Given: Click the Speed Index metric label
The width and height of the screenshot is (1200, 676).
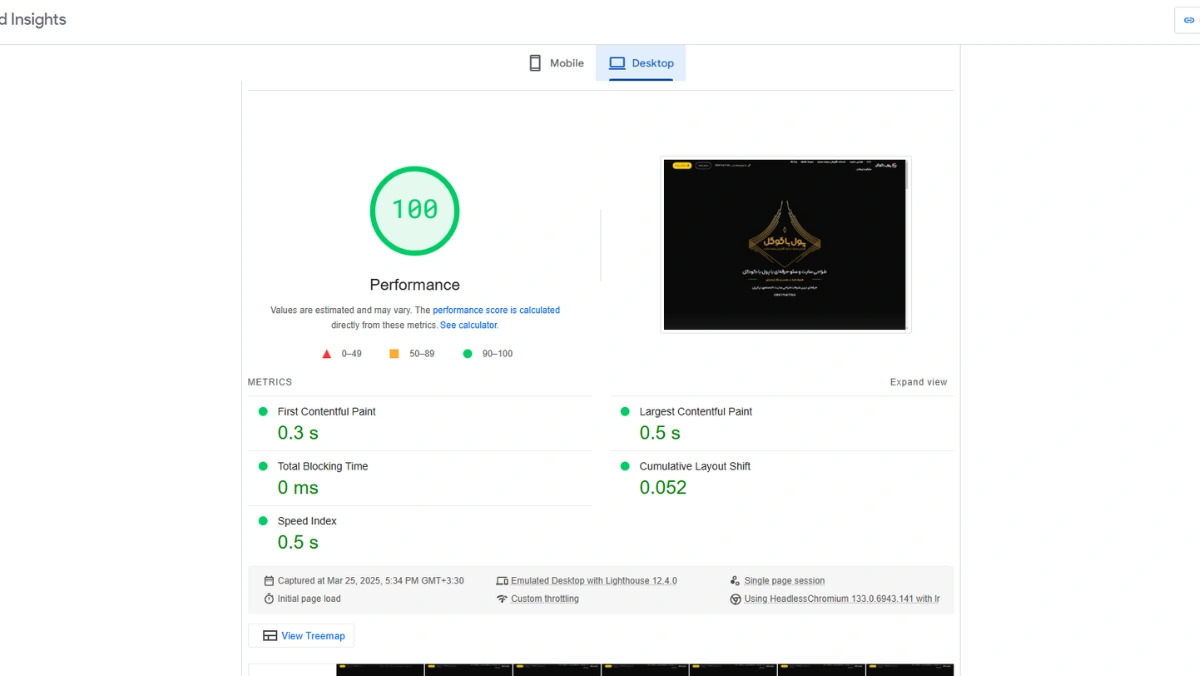Looking at the screenshot, I should pos(307,522).
